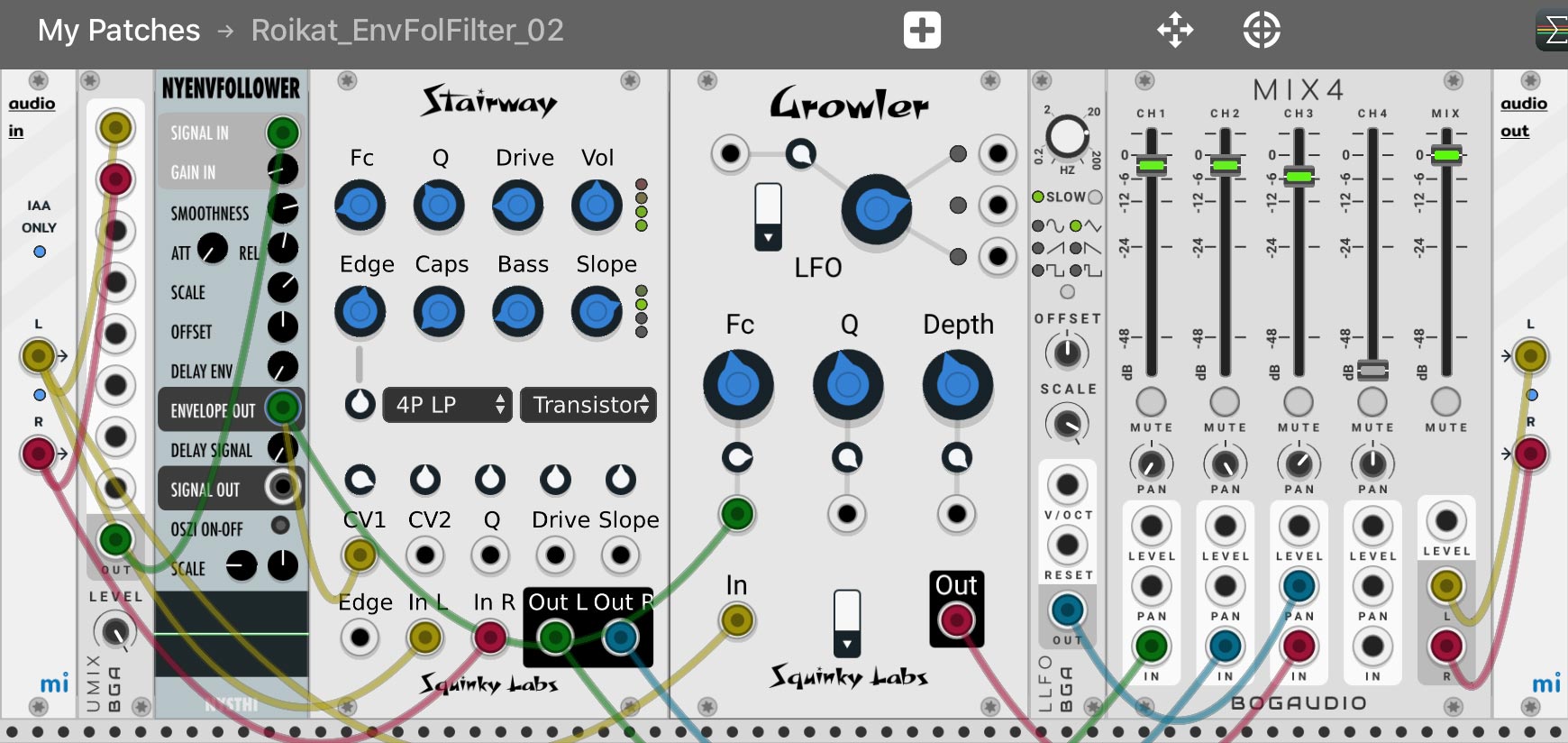Tap the CH3 PAN CV jack on MIX4
1568x743 pixels.
[x=1299, y=586]
